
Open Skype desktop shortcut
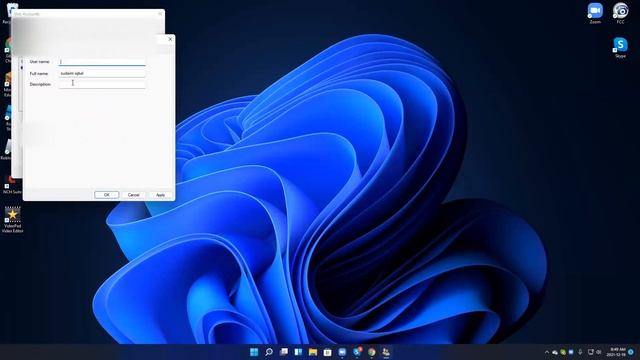(620, 47)
